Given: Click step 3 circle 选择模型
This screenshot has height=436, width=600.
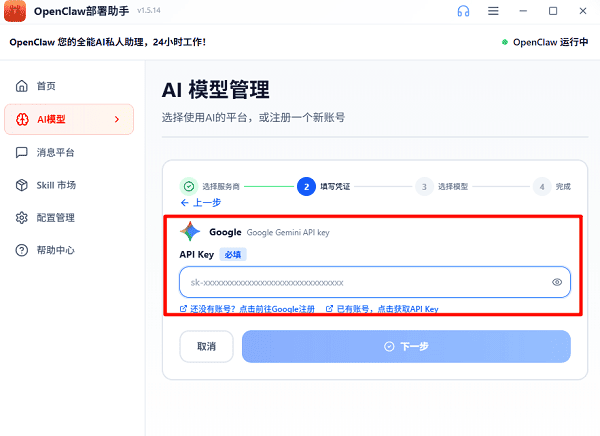Looking at the screenshot, I should point(424,186).
